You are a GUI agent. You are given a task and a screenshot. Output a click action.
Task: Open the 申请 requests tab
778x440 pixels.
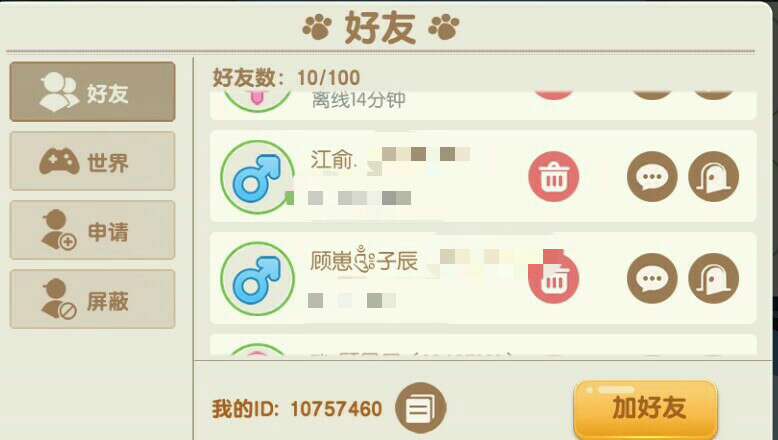[92, 230]
